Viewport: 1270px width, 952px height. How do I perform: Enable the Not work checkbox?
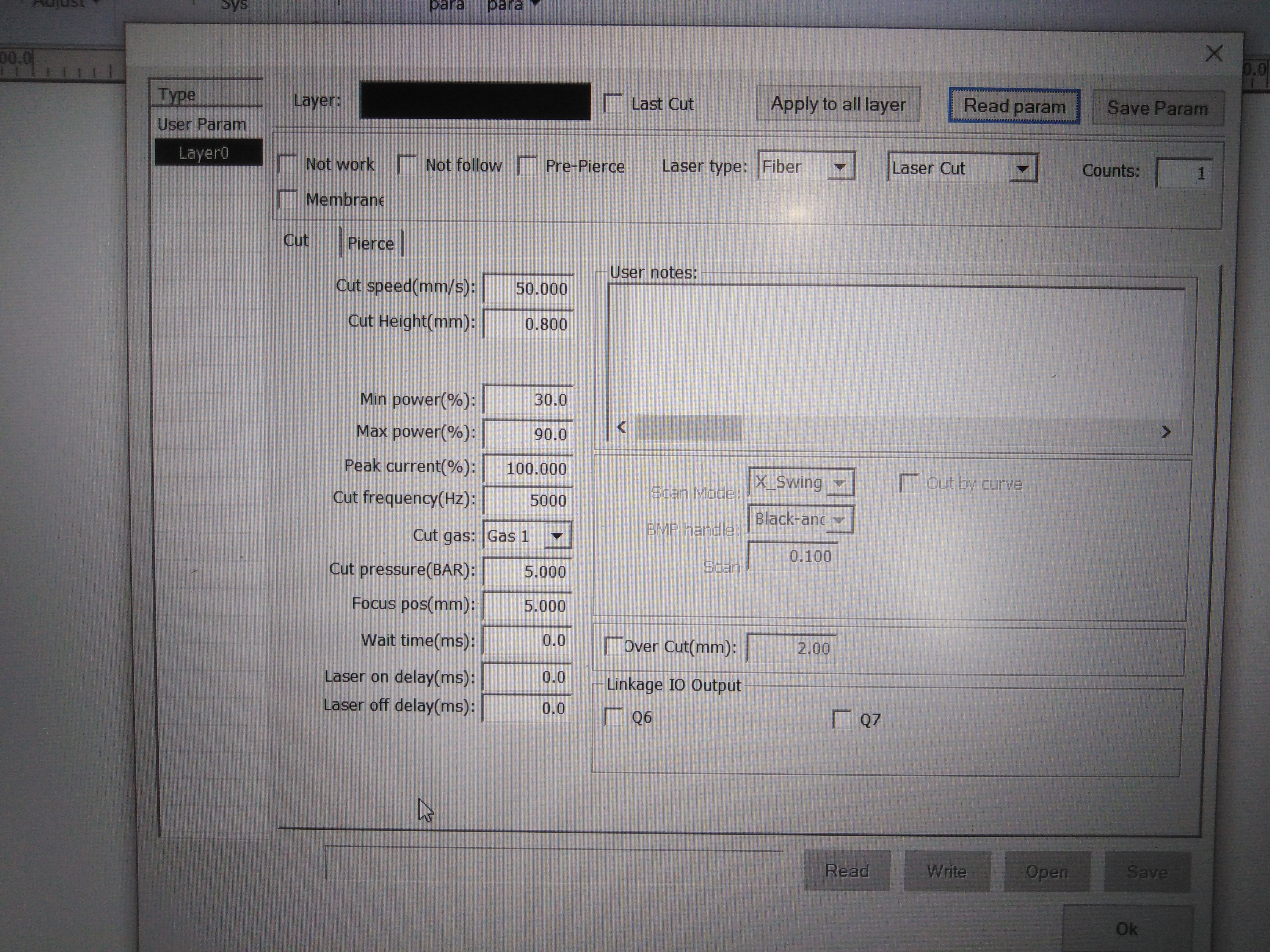click(x=288, y=164)
